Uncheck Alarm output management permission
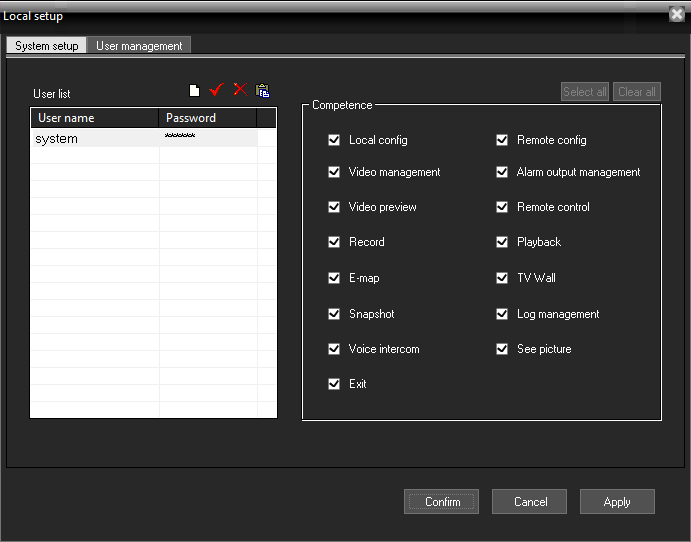Screen dimensions: 691x542 (502, 172)
